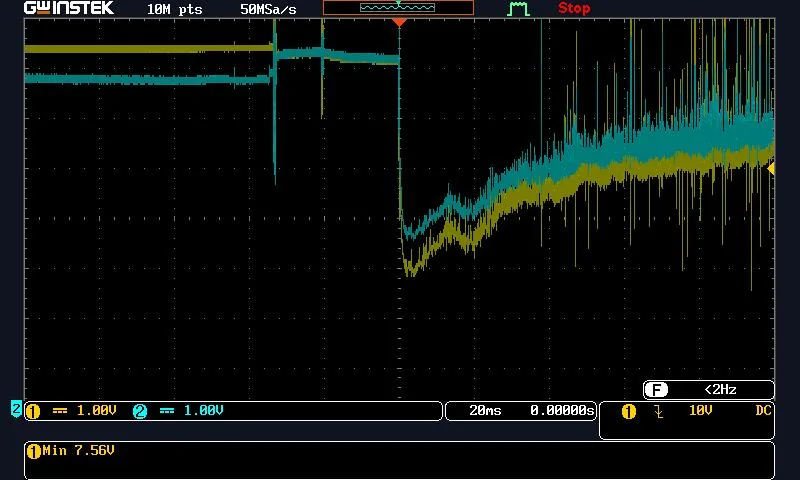Image resolution: width=800 pixels, height=480 pixels.
Task: Click the waveform memory overview bar
Action: pos(398,8)
